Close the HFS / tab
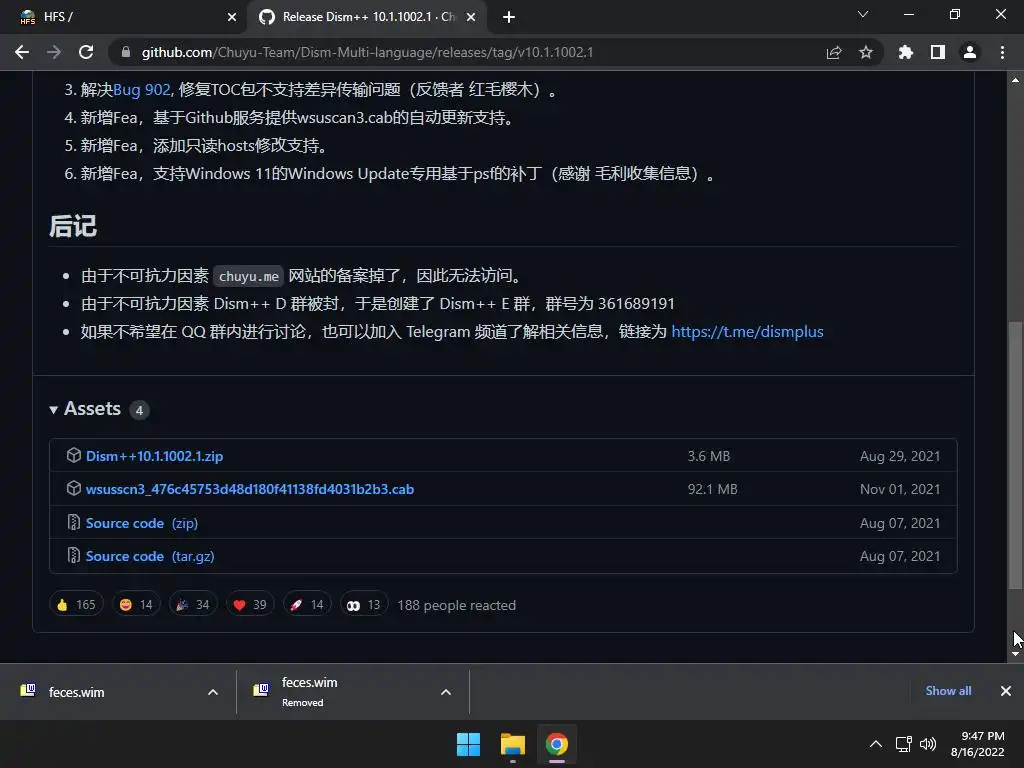The image size is (1024, 768). tap(232, 17)
